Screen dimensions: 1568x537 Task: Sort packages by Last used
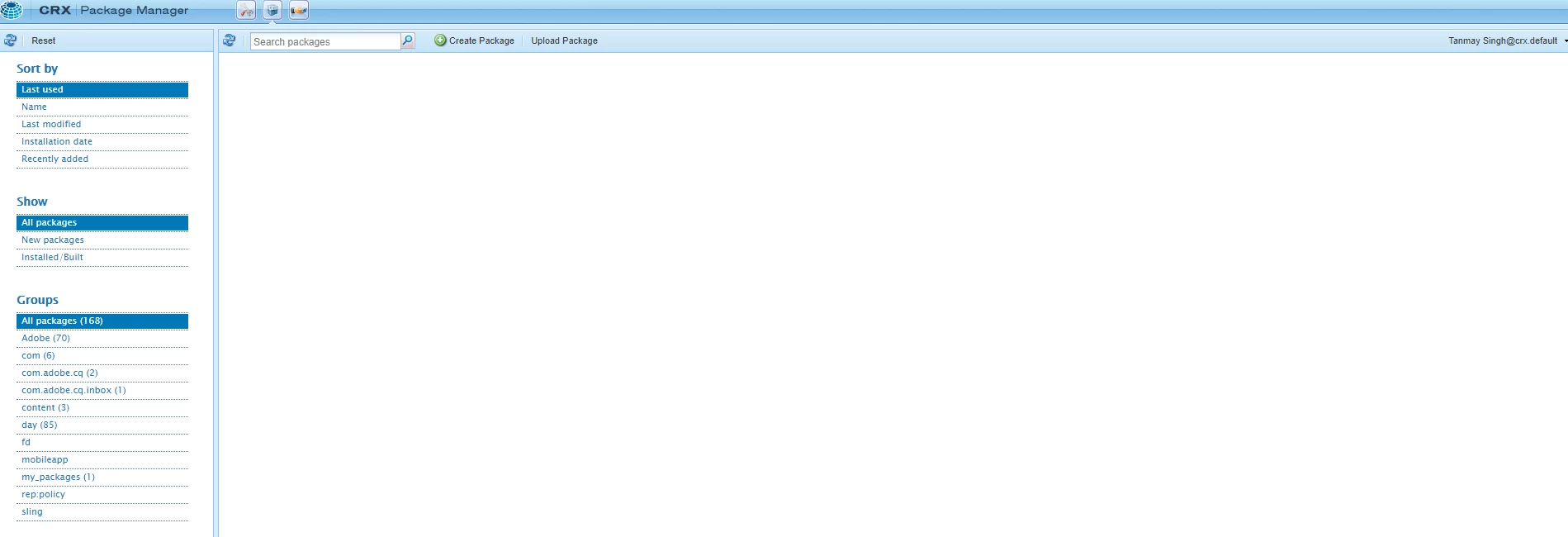[102, 89]
